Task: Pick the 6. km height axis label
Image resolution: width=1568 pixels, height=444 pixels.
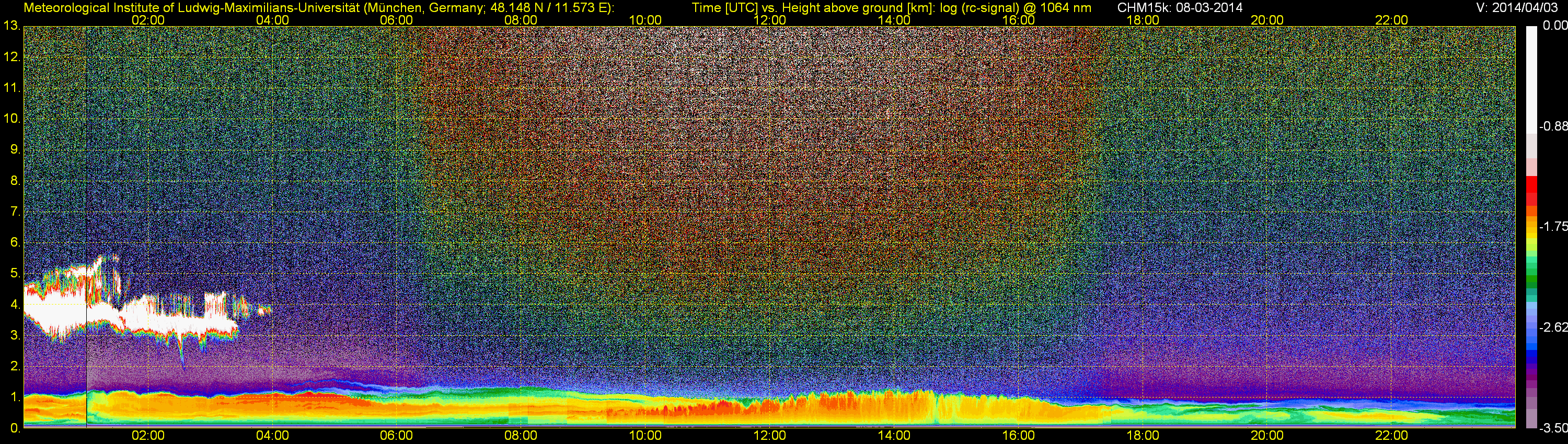Action: click(x=16, y=242)
